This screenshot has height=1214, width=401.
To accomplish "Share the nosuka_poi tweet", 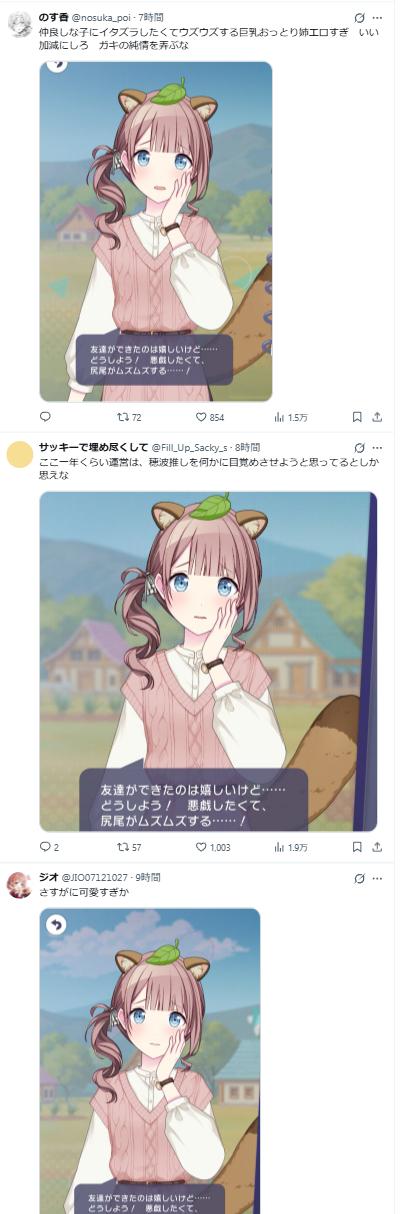I will click(x=377, y=417).
